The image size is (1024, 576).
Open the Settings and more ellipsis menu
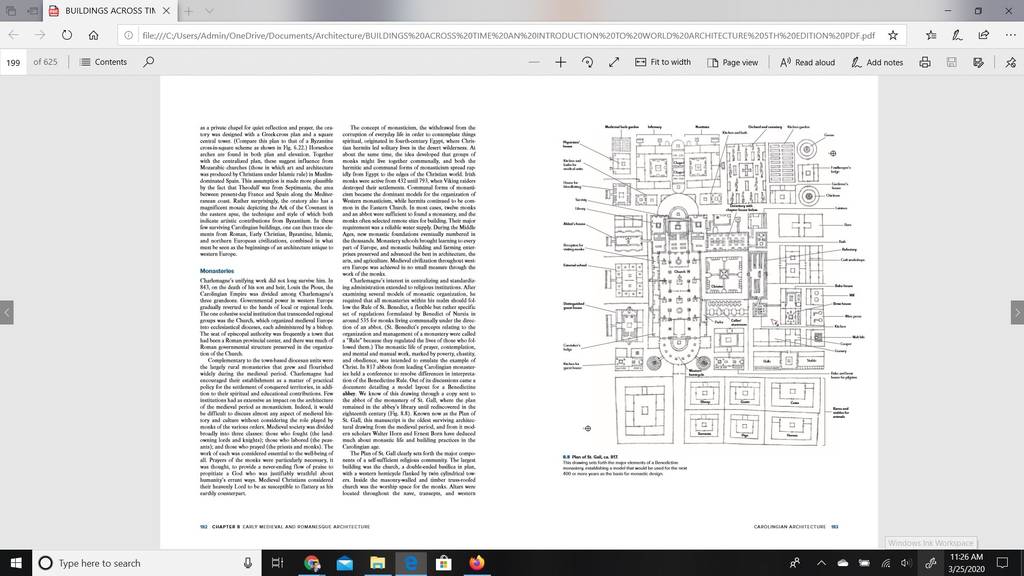(x=1010, y=35)
